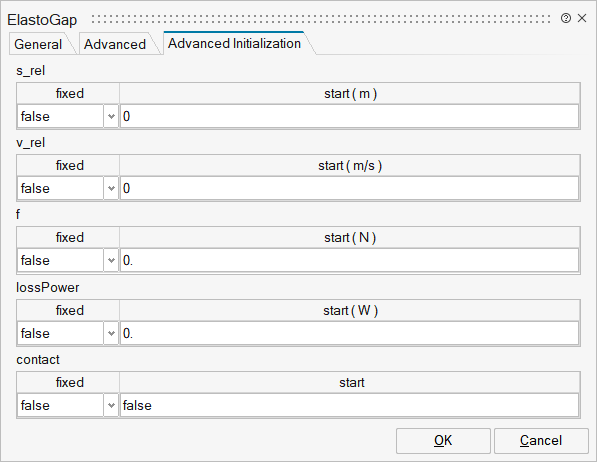597x462 pixels.
Task: Expand the f fixed dropdown arrow
Action: pos(111,261)
